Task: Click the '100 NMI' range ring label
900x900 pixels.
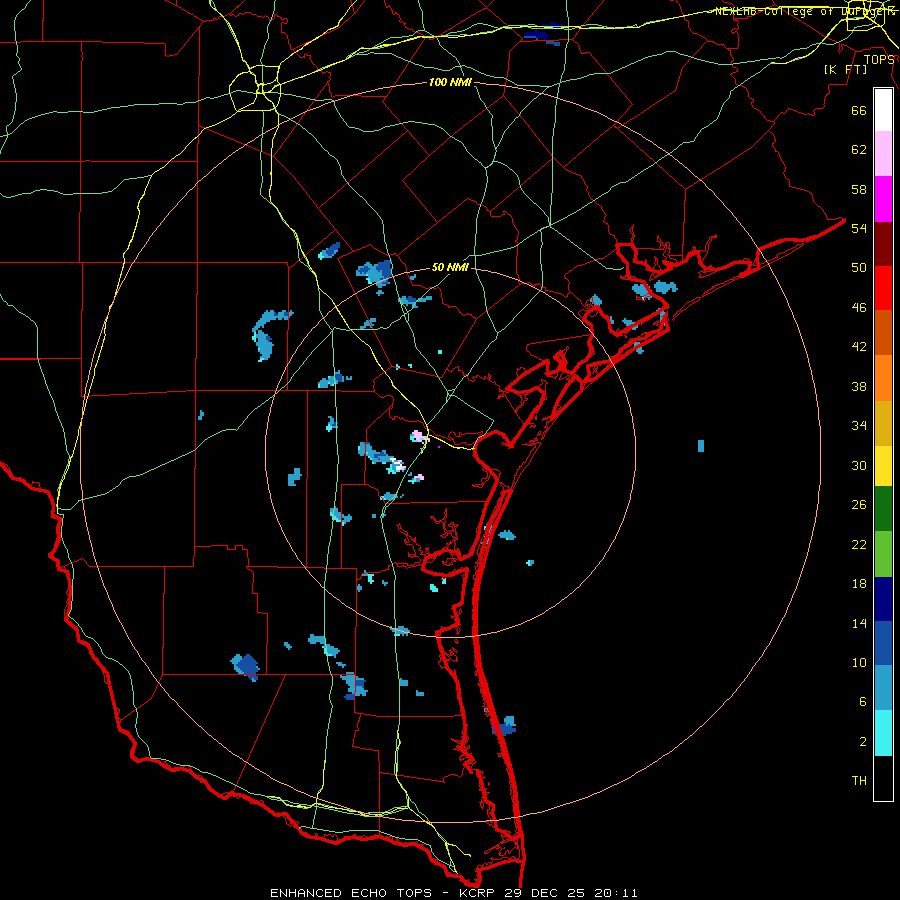Action: (450, 83)
